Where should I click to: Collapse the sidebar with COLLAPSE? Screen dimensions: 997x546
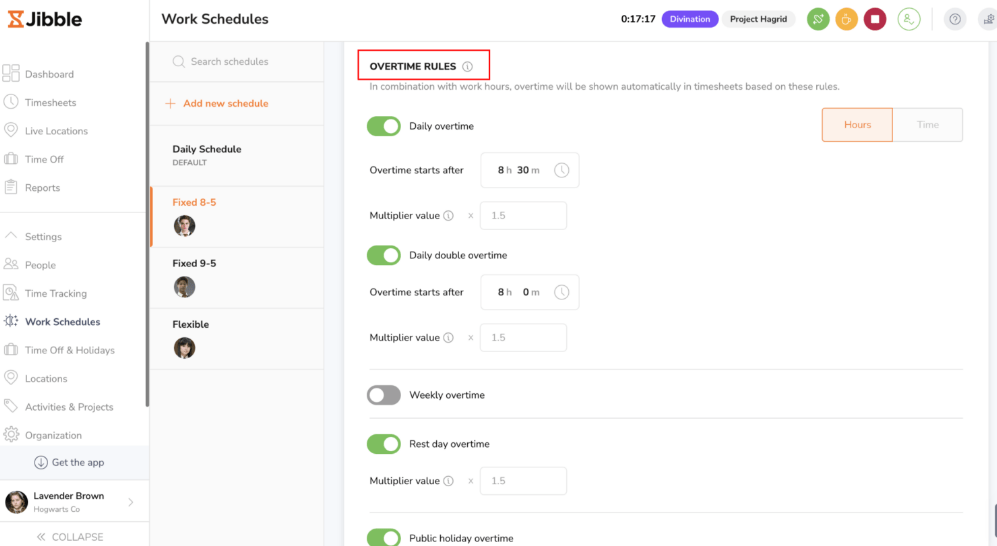pyautogui.click(x=70, y=536)
